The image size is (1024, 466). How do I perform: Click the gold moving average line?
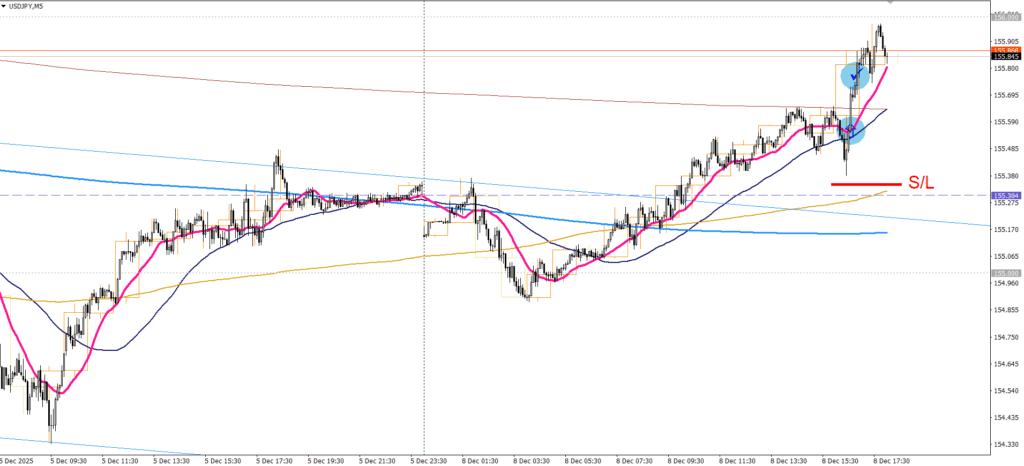(x=300, y=264)
